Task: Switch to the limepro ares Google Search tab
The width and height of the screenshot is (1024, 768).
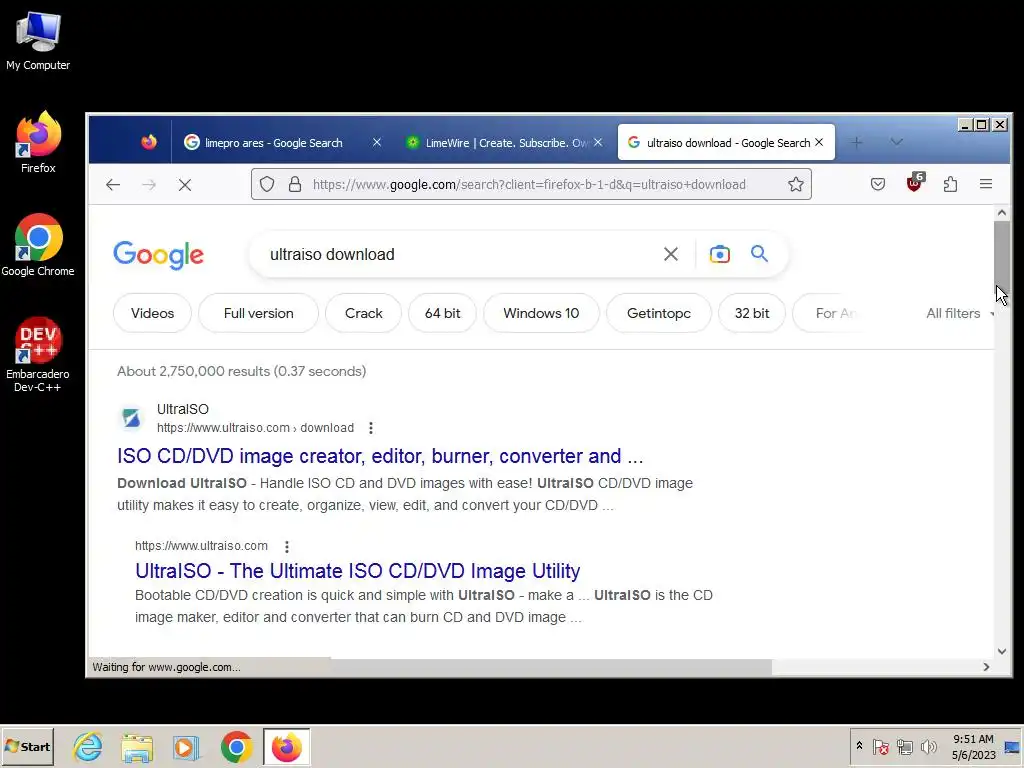Action: pos(273,142)
